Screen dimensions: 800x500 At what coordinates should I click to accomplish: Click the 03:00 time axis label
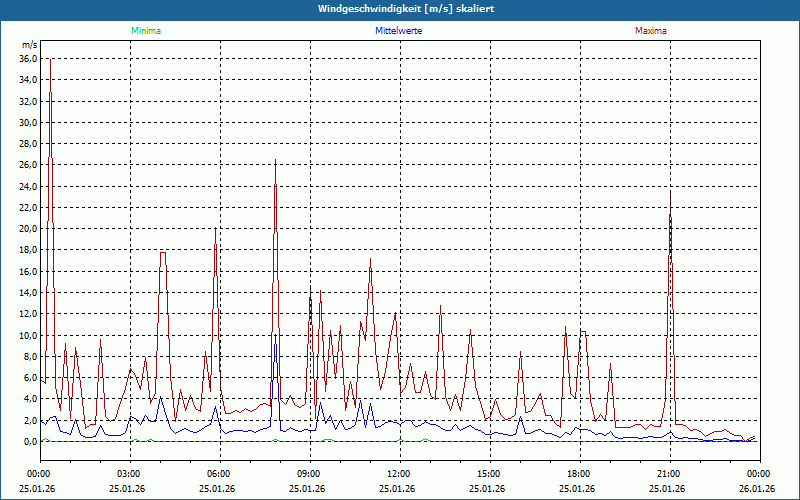129,473
